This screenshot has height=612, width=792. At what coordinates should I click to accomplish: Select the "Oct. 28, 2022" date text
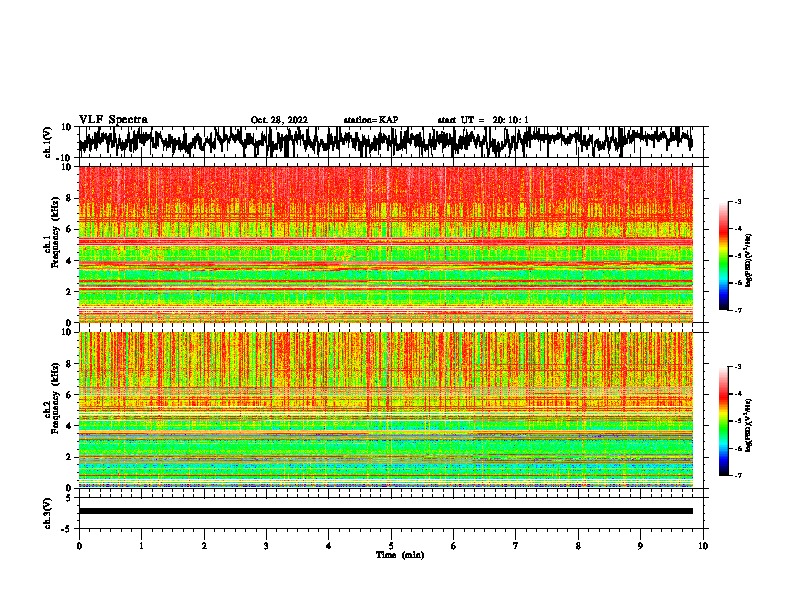pyautogui.click(x=279, y=120)
